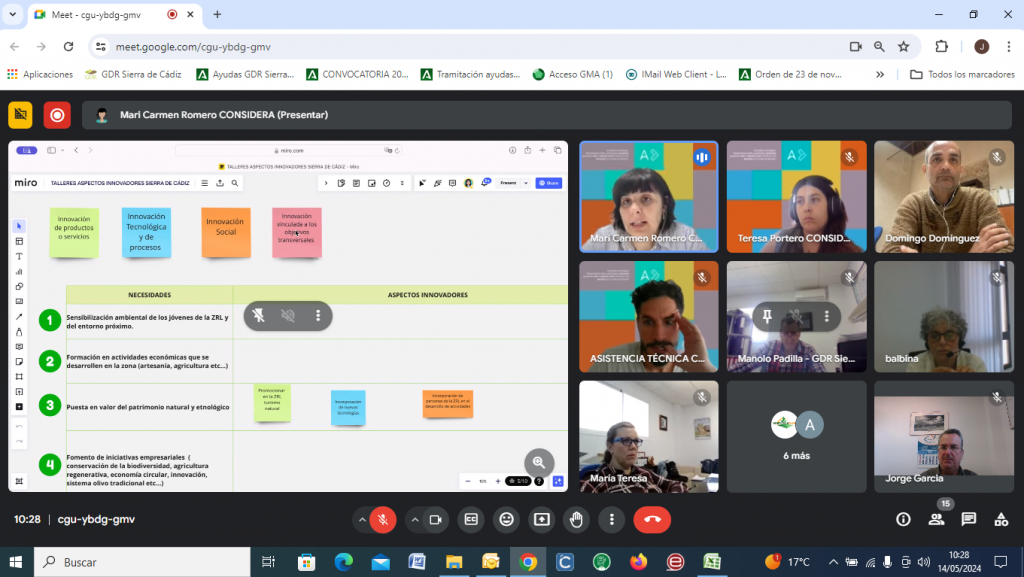
Task: Click the zoom magnifier on shared screen
Action: coord(539,462)
